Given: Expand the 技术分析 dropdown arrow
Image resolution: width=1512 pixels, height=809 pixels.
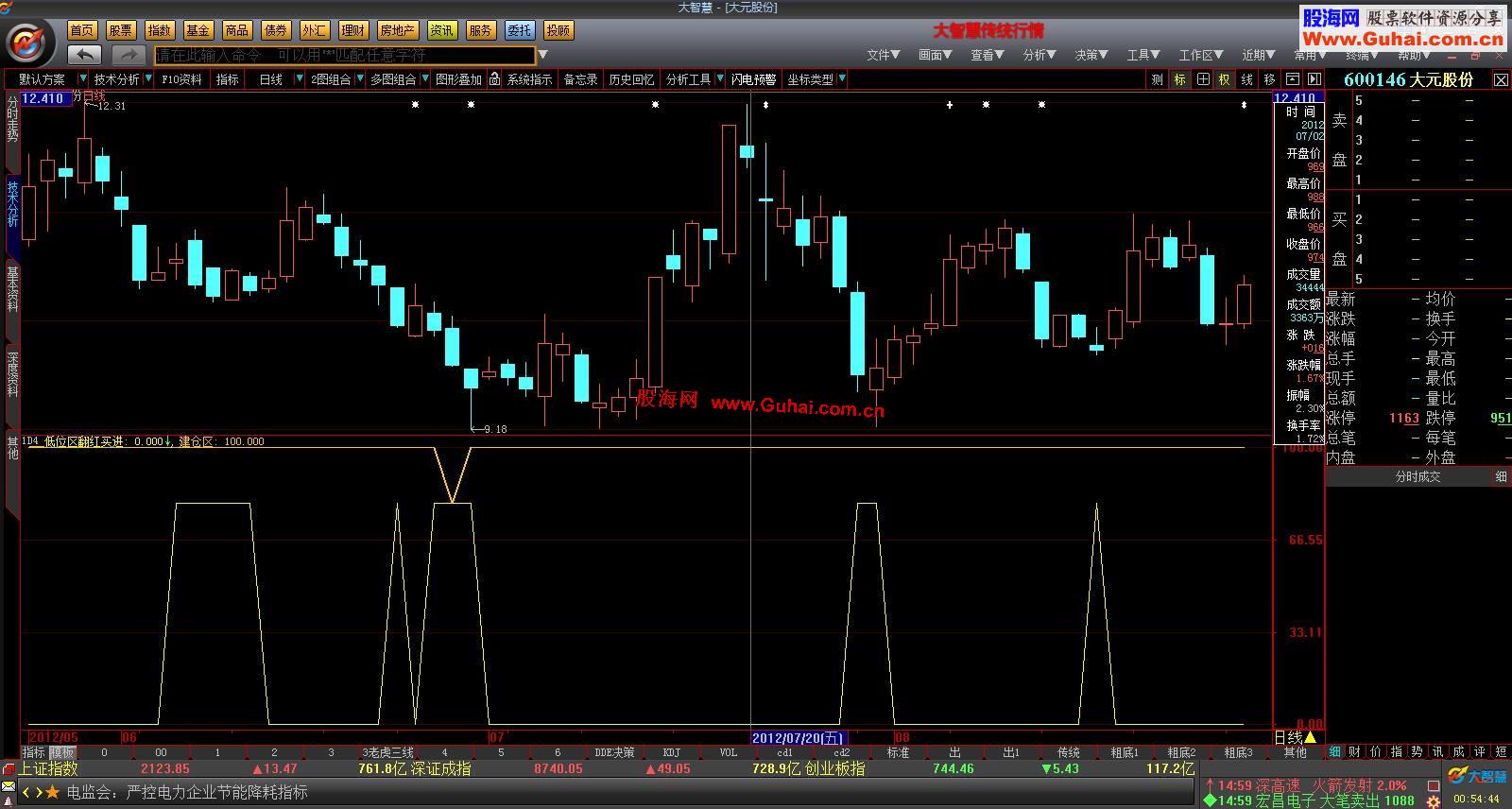Looking at the screenshot, I should 147,79.
